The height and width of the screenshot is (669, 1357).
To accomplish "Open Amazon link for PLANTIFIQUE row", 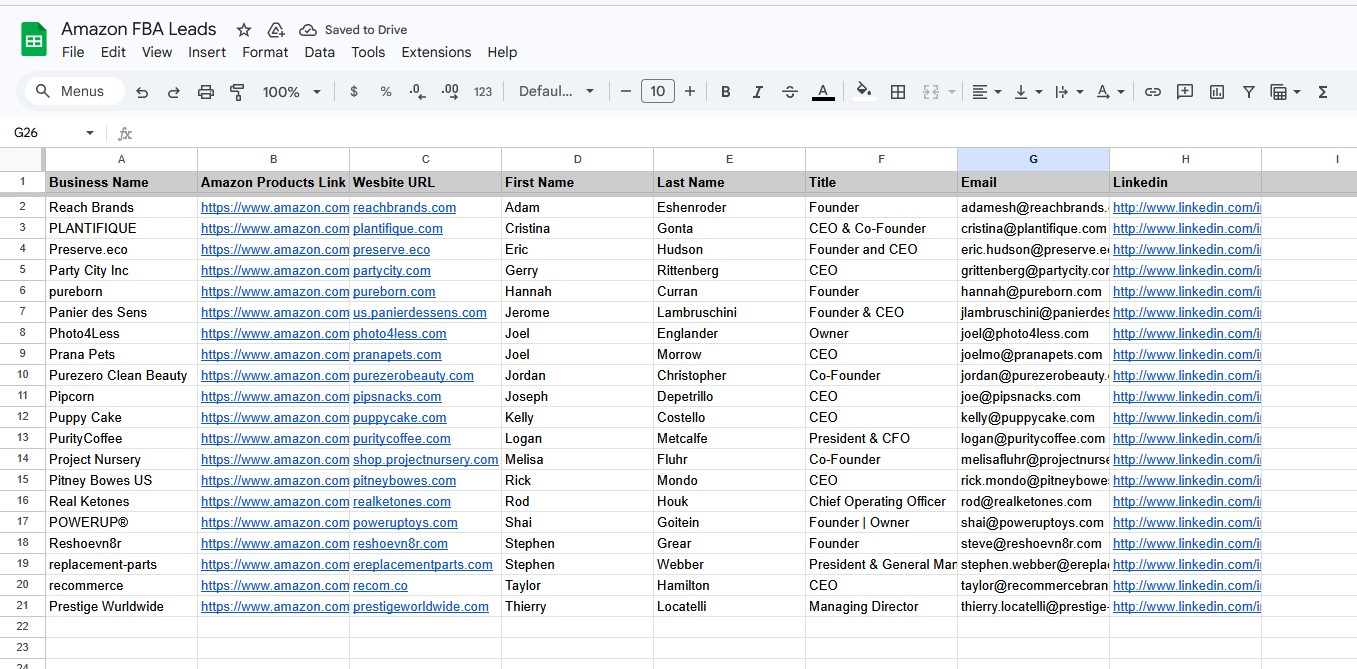I will click(275, 228).
